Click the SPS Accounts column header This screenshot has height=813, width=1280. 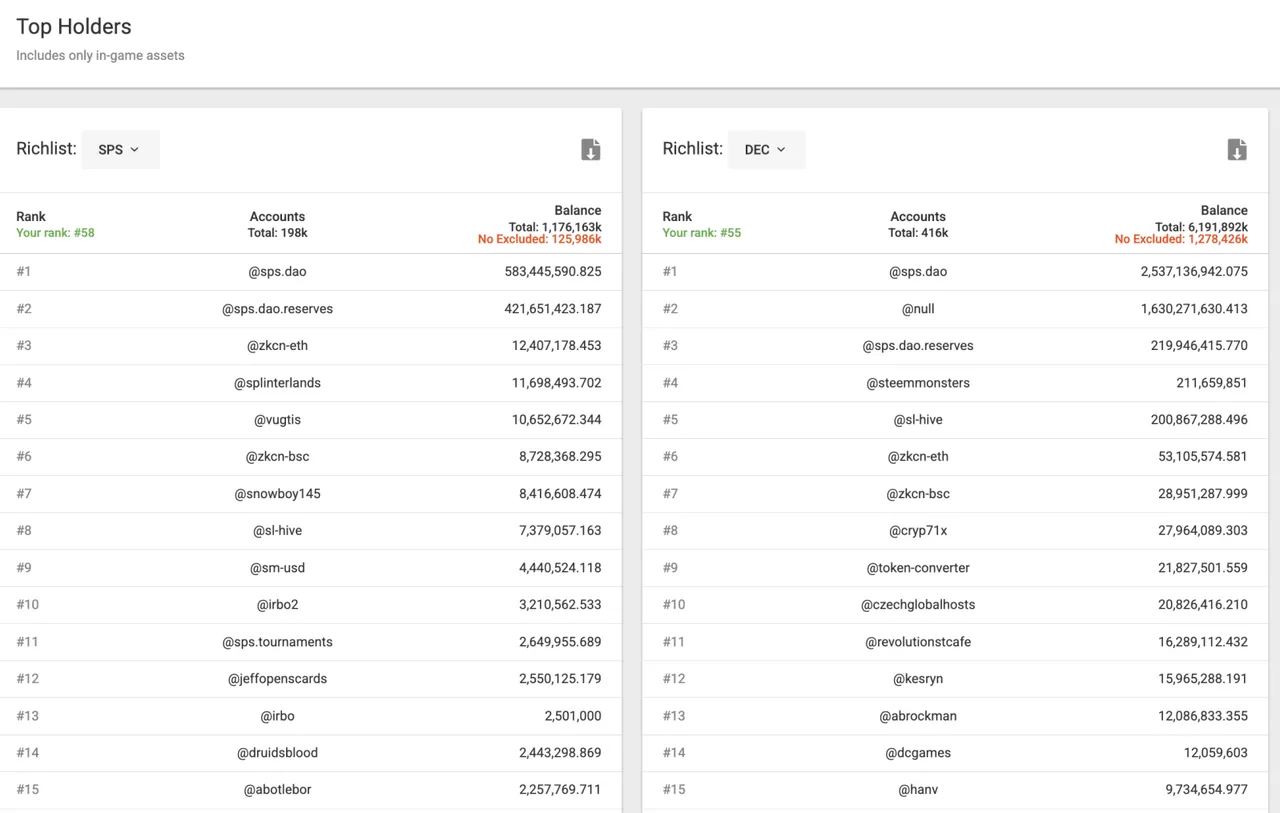tap(277, 216)
